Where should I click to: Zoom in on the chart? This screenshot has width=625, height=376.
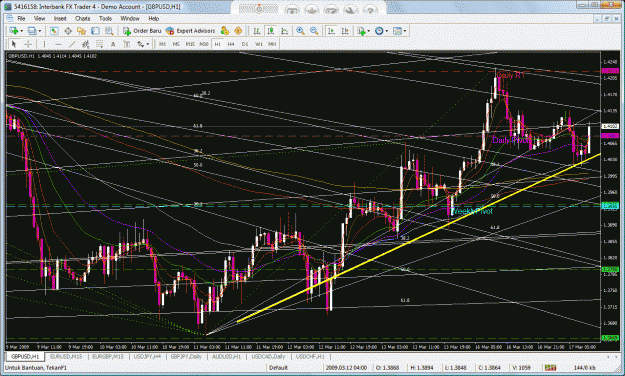click(x=300, y=31)
